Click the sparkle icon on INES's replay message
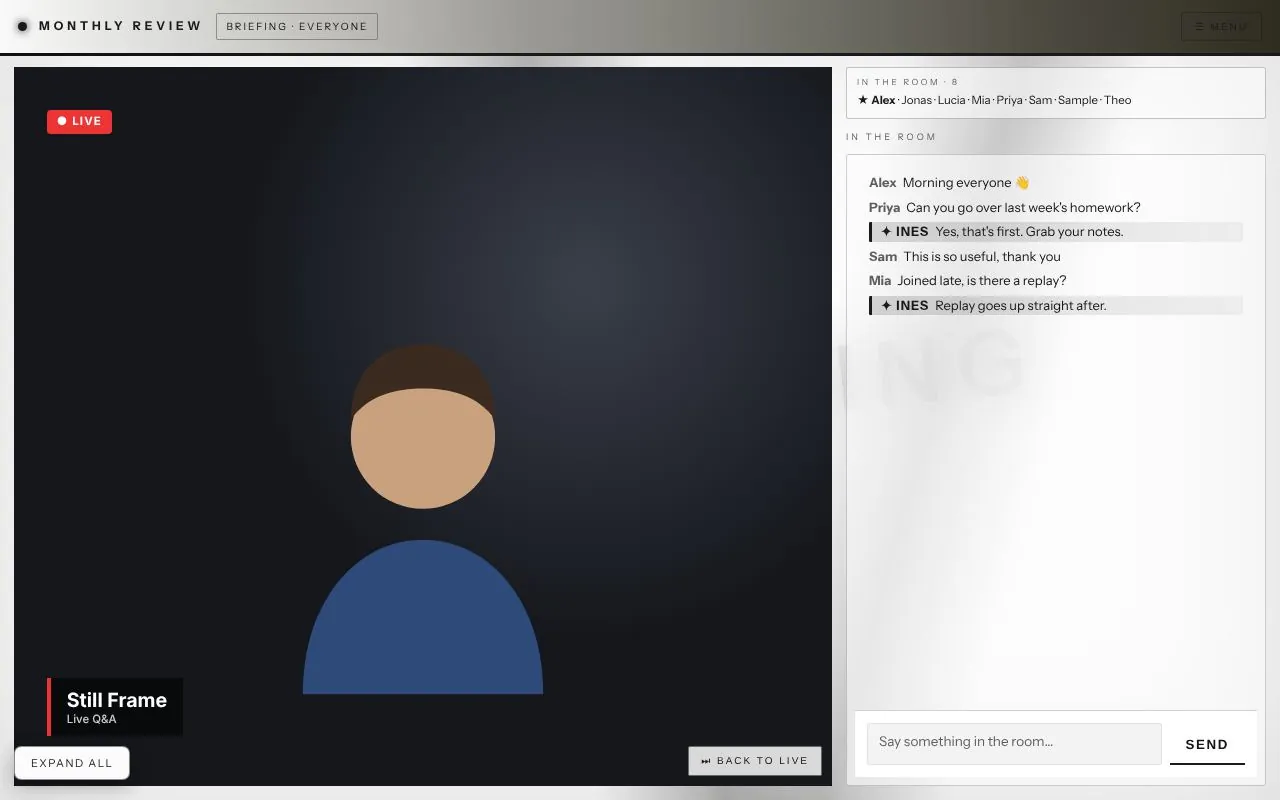Image resolution: width=1280 pixels, height=800 pixels. (x=886, y=306)
